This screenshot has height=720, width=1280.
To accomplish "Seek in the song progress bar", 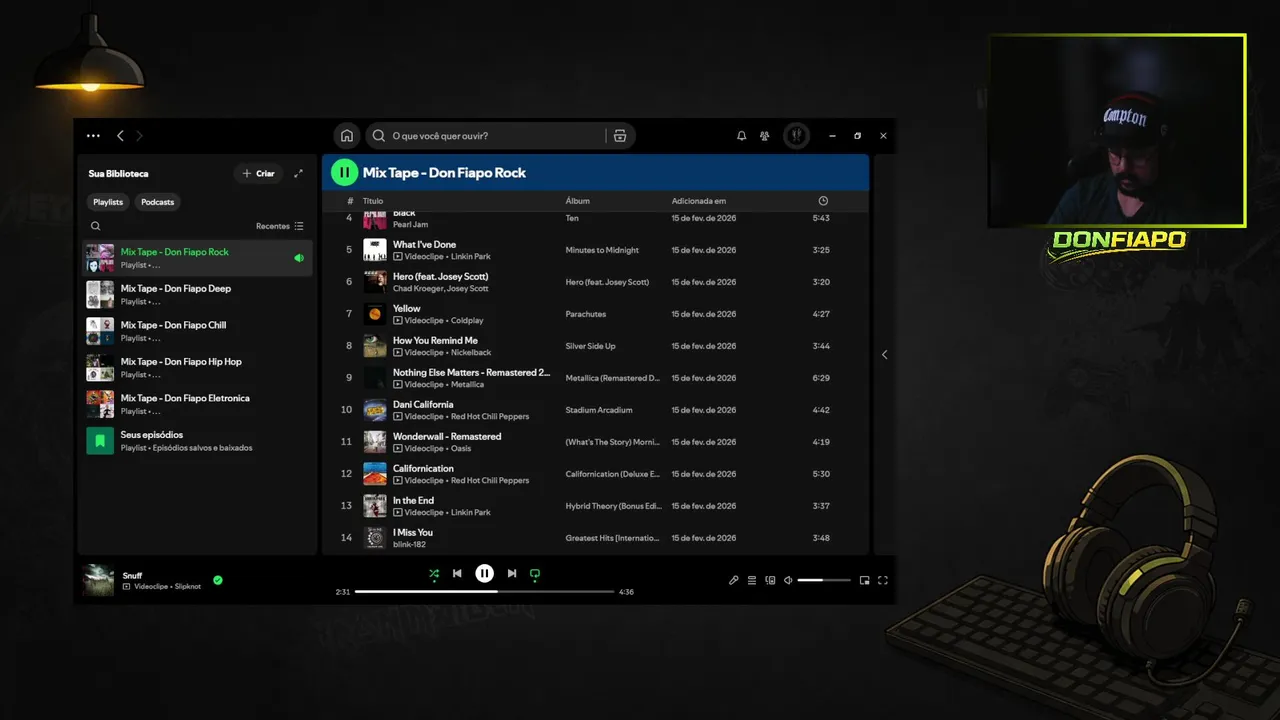I will pyautogui.click(x=484, y=592).
